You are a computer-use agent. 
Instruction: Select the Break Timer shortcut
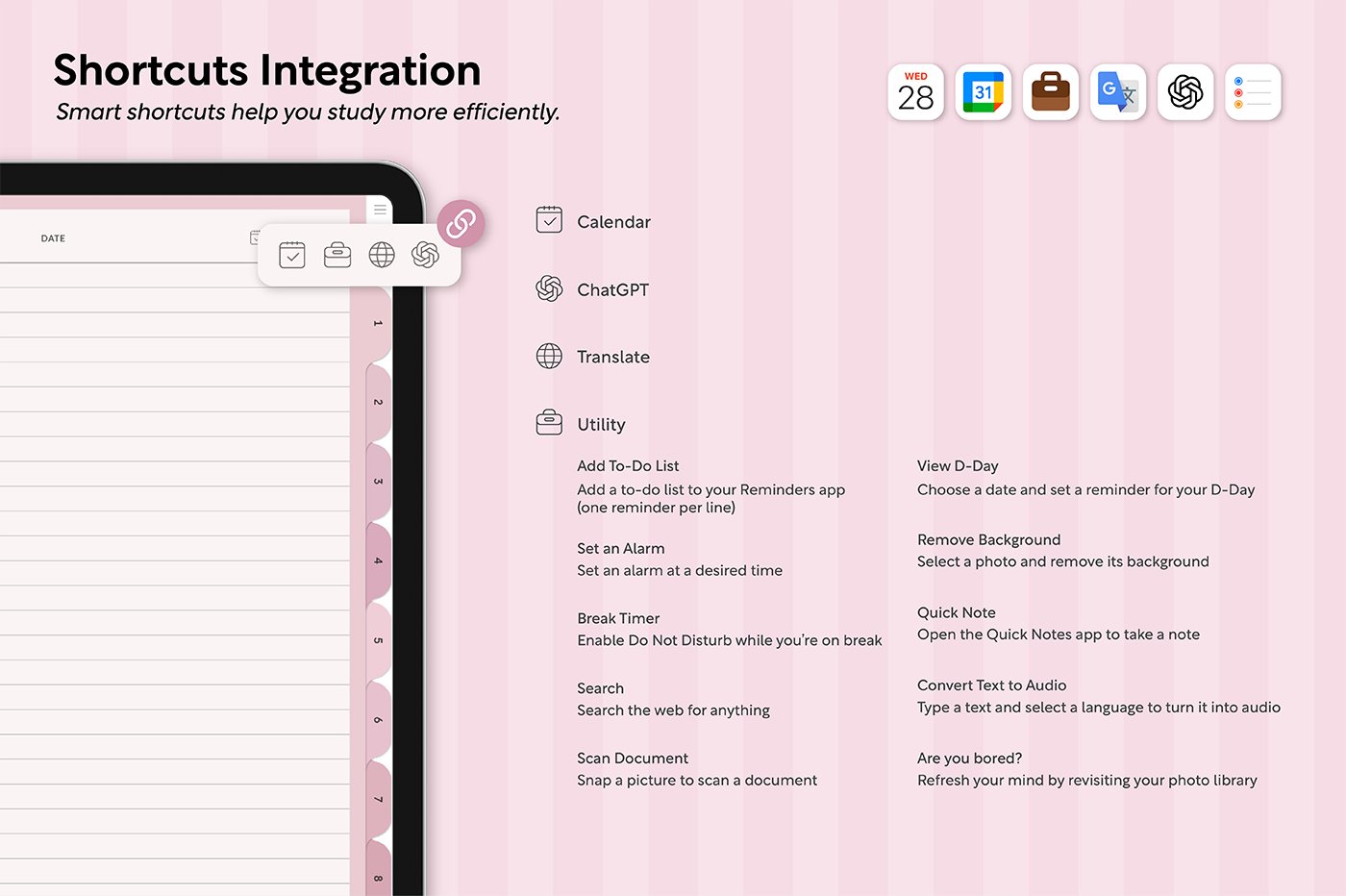pyautogui.click(x=618, y=618)
